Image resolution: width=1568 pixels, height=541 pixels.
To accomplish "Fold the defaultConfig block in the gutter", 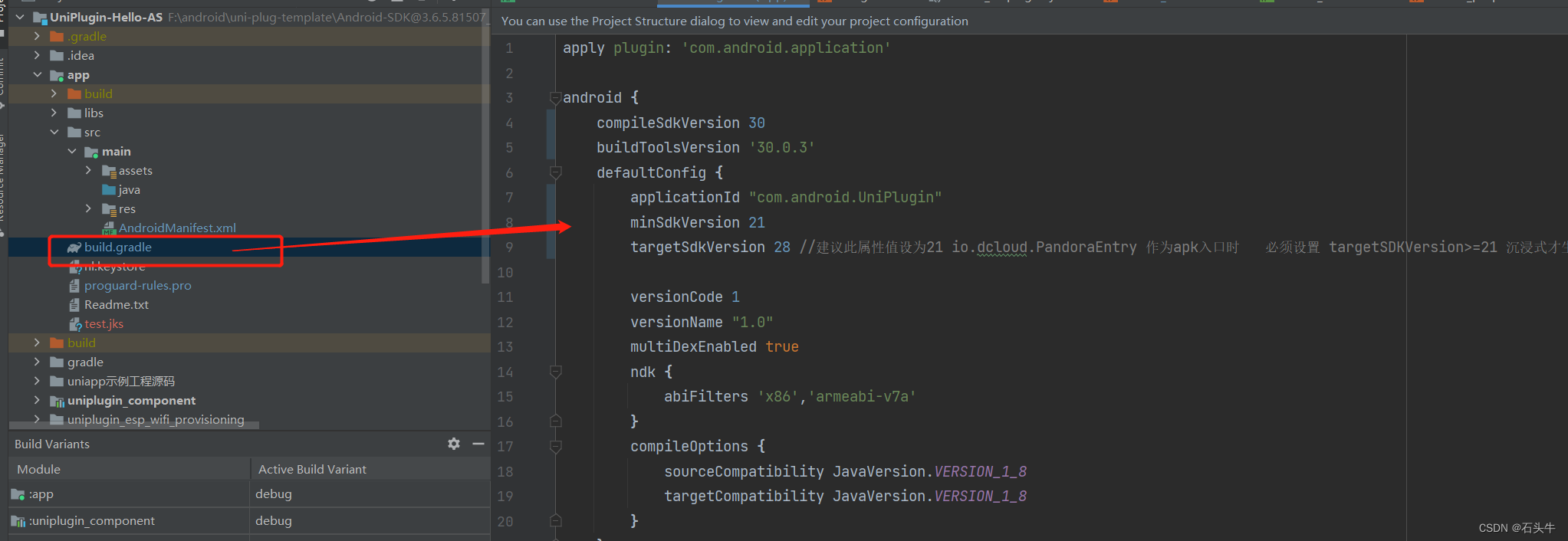I will 555,172.
